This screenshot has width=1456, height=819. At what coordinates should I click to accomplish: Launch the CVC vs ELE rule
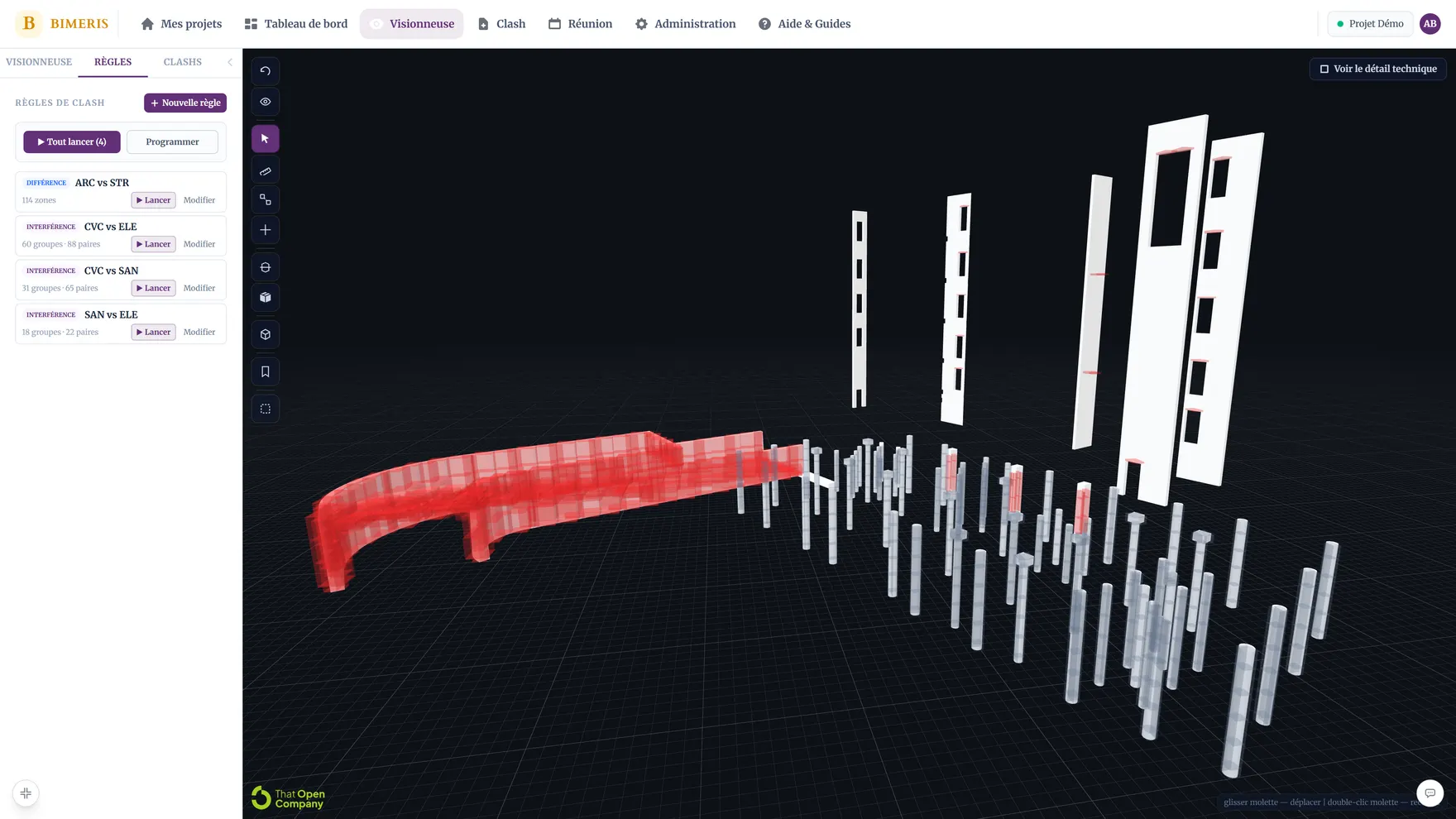(x=153, y=244)
